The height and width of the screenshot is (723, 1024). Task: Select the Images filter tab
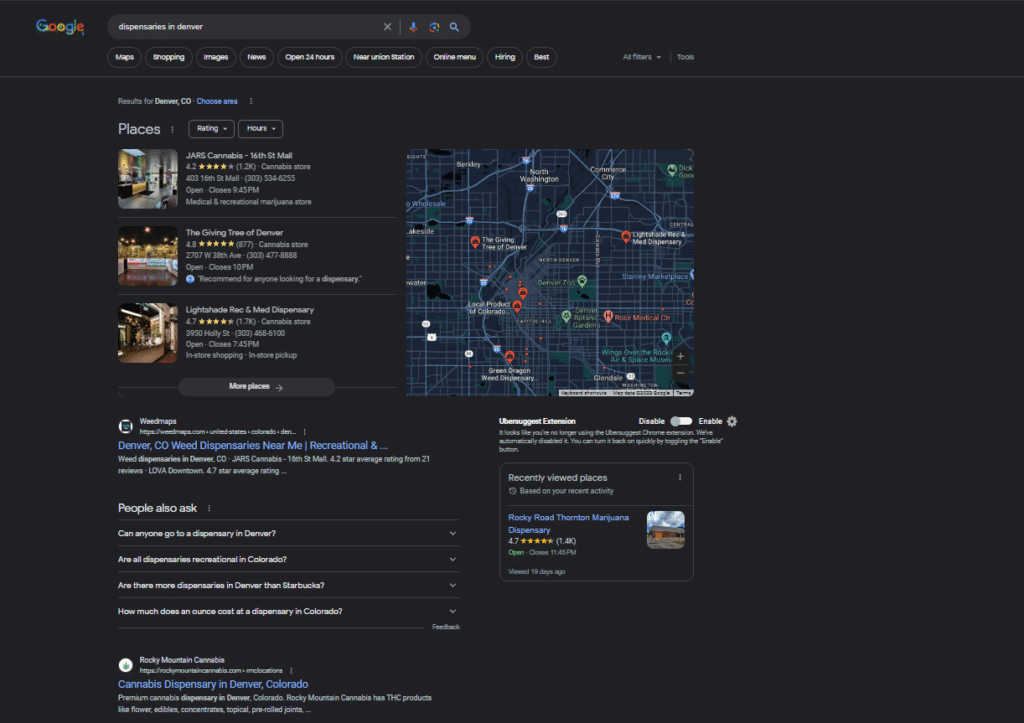click(216, 57)
